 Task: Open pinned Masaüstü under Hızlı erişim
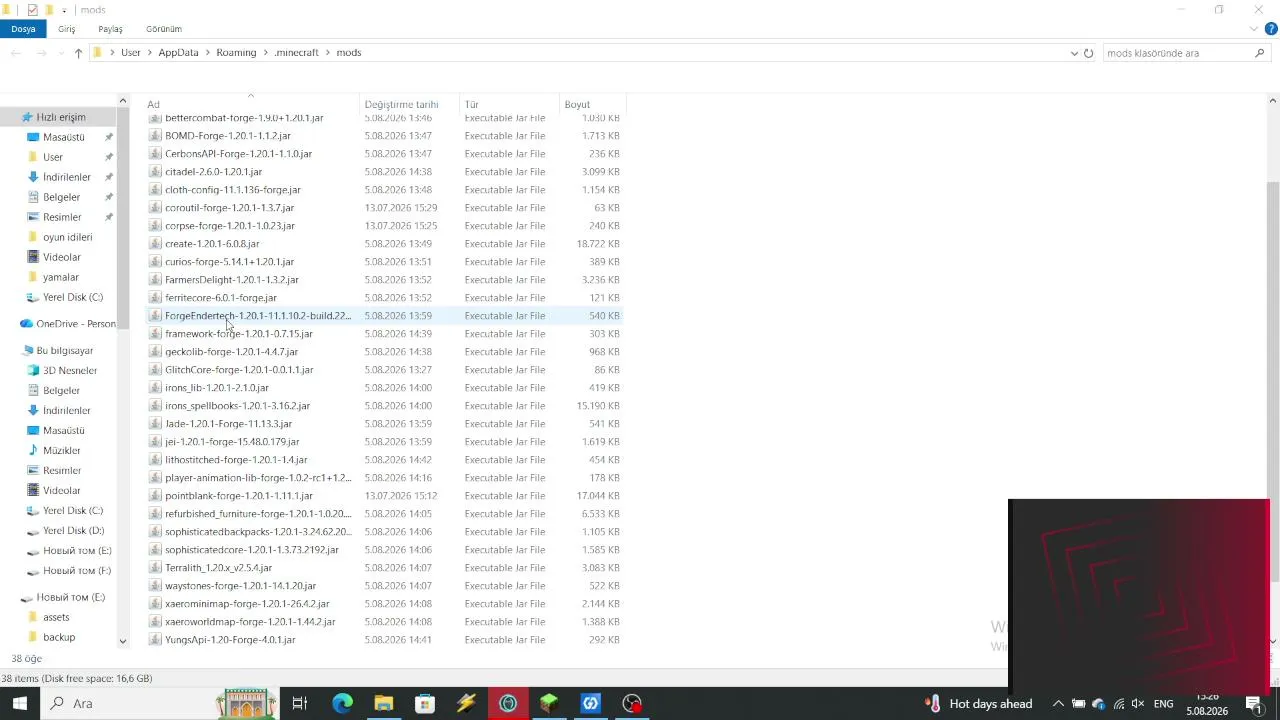(63, 137)
